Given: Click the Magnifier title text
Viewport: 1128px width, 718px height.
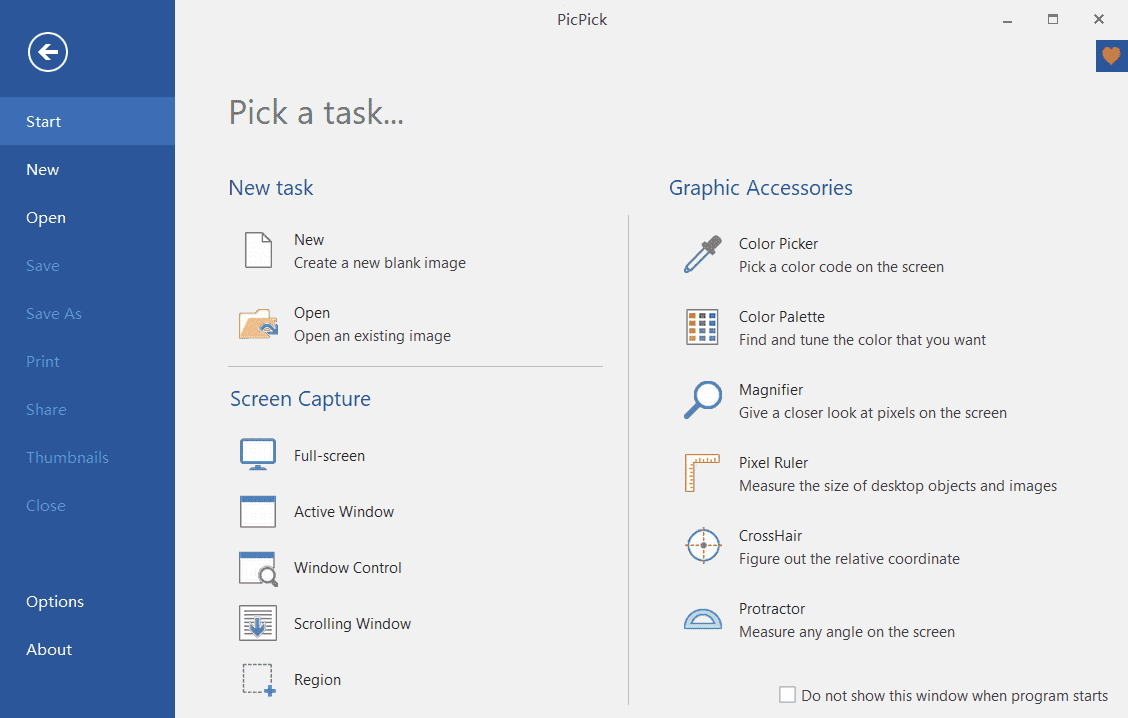Looking at the screenshot, I should tap(770, 390).
